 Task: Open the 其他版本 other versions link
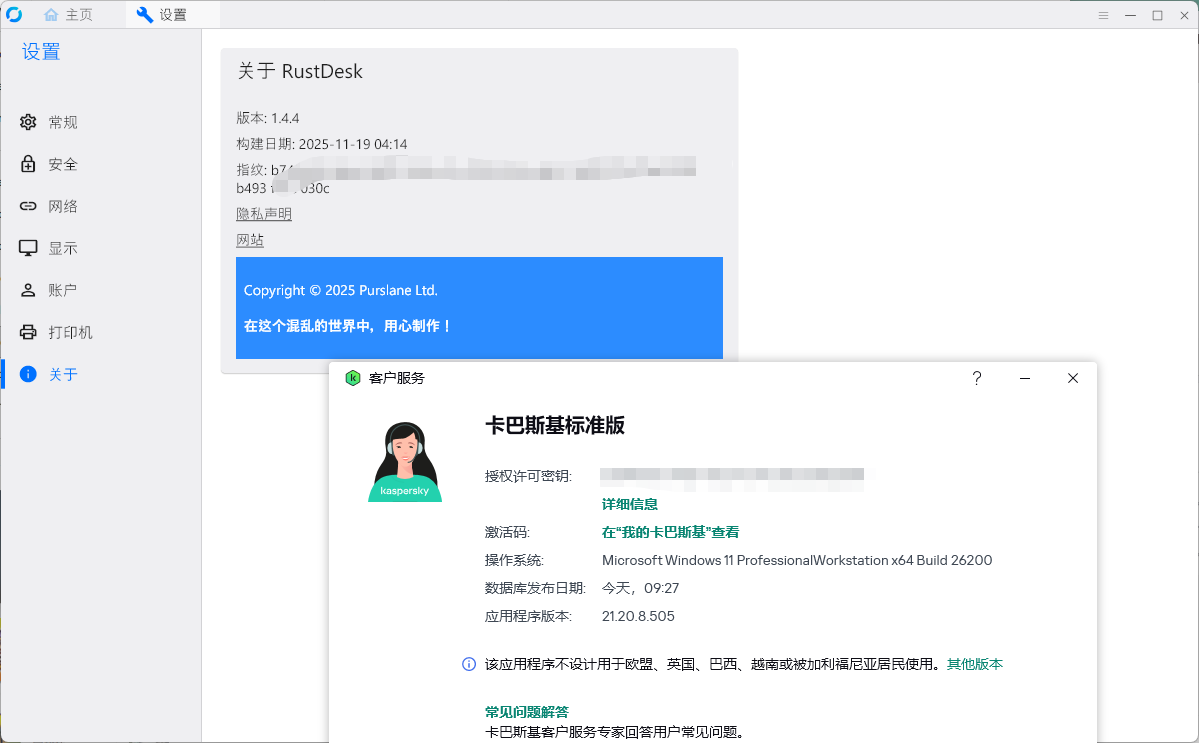coord(975,664)
